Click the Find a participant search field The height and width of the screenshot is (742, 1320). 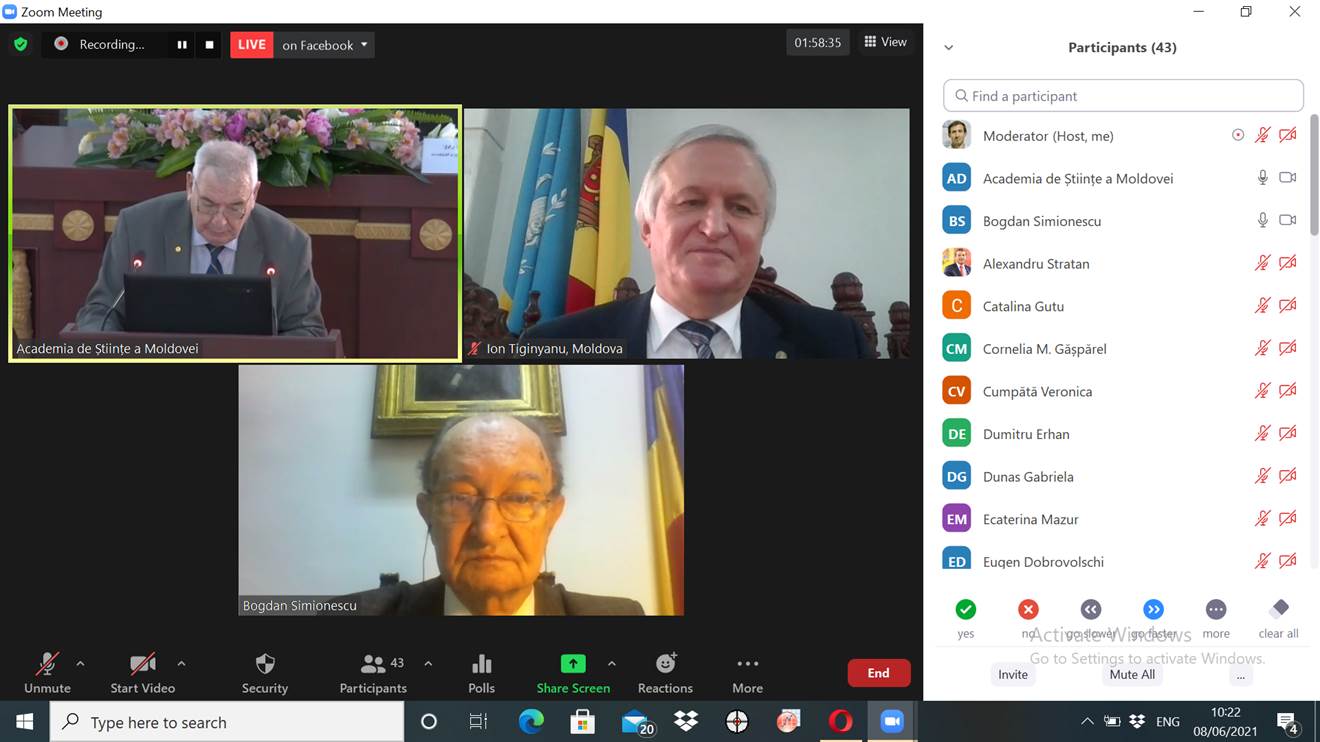[x=1123, y=96]
